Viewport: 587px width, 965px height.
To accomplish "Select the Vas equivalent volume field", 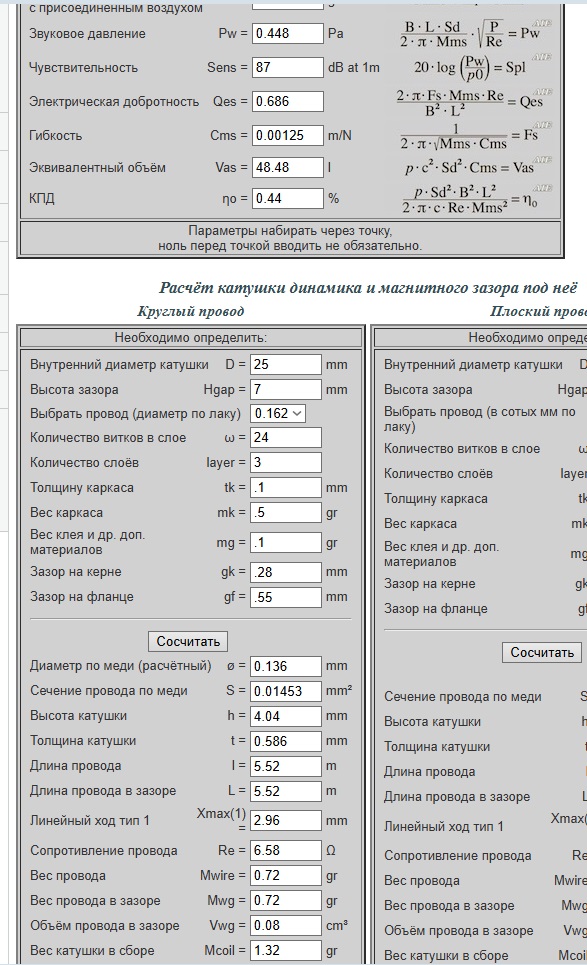I will (287, 167).
